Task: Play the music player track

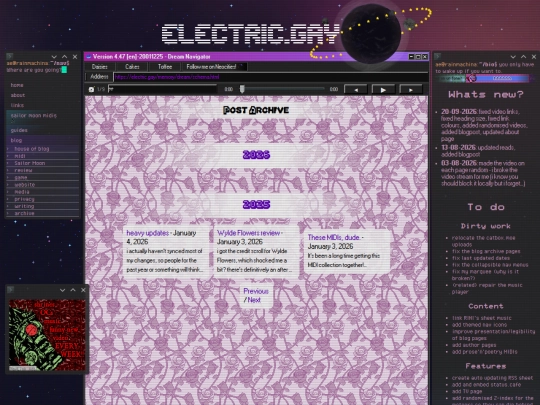Action: (x=383, y=90)
